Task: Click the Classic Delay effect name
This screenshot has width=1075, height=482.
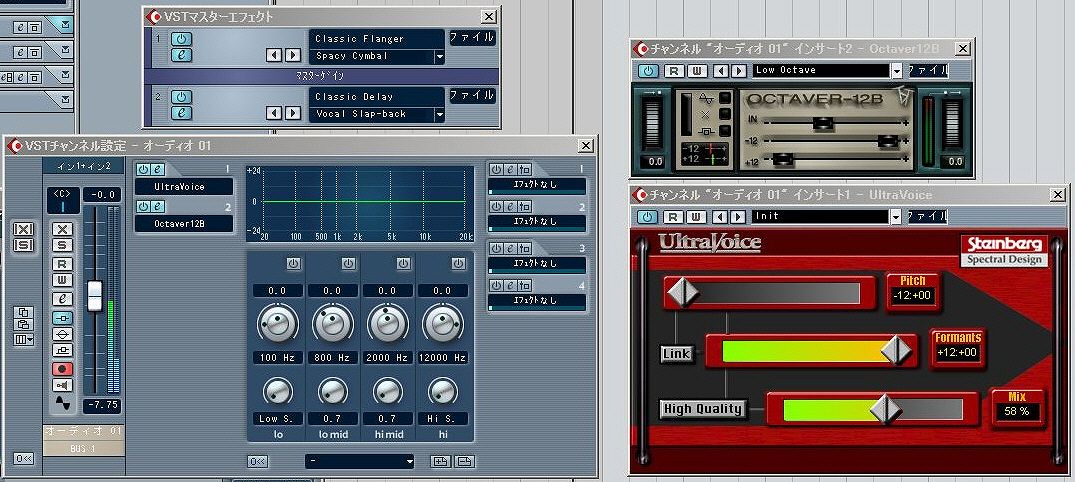Action: (x=376, y=97)
